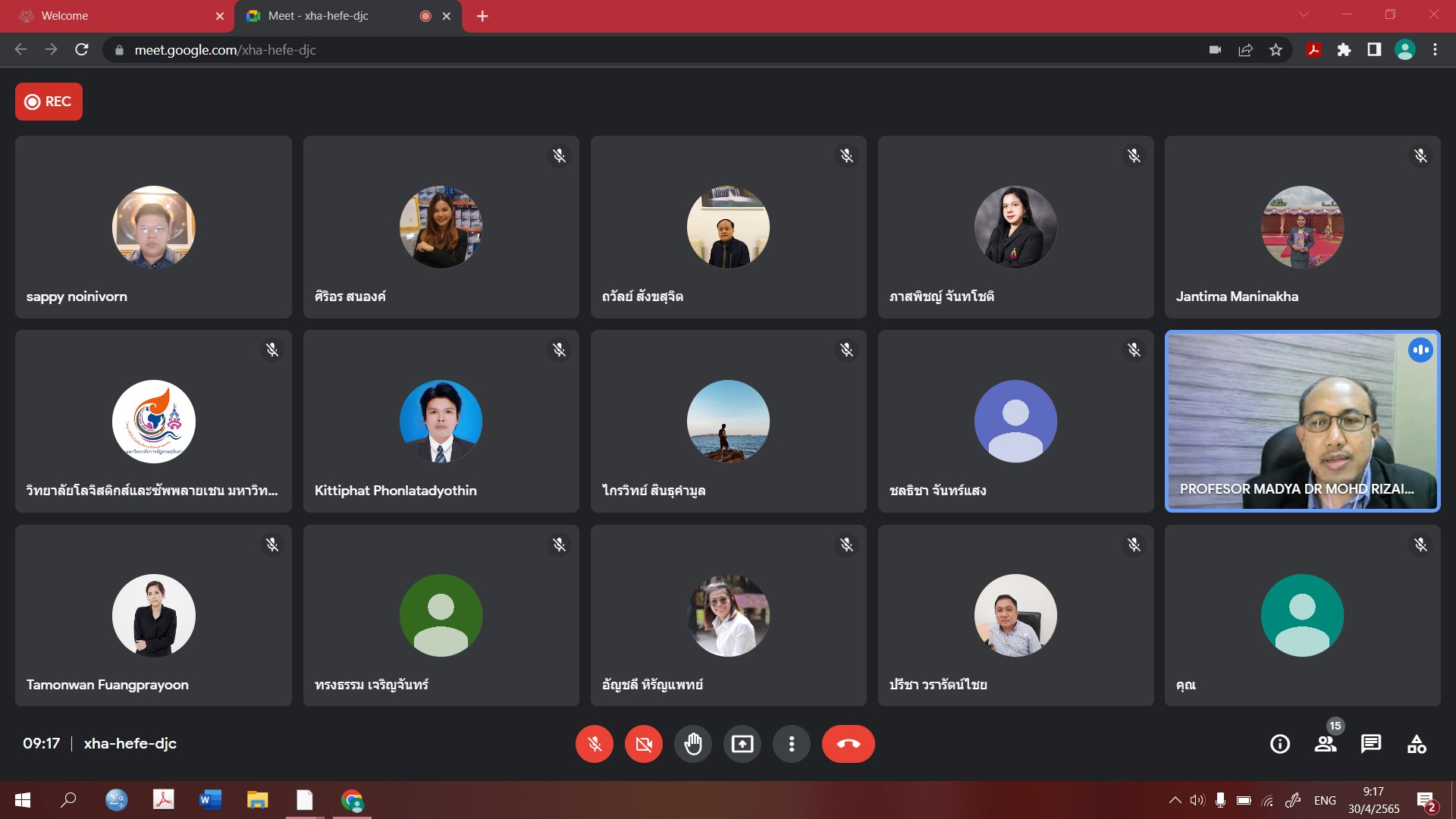
Task: Toggle the microphone mute button
Action: (594, 744)
